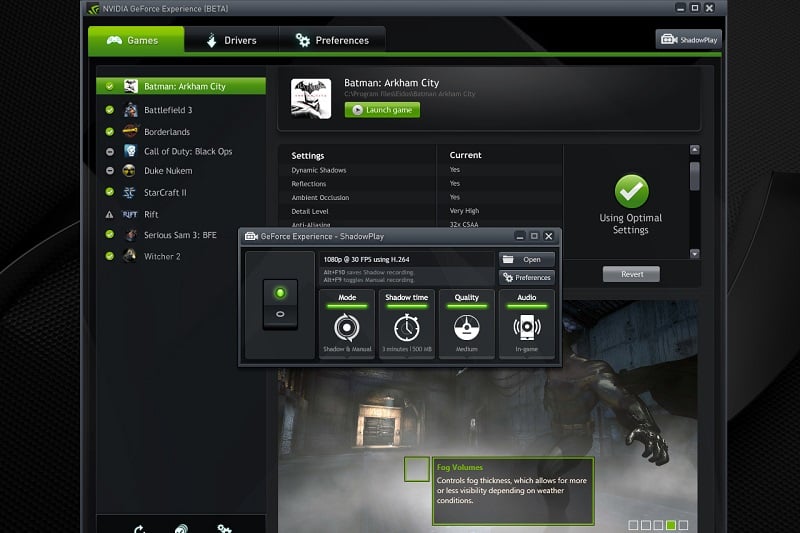Viewport: 800px width, 533px height.
Task: Choose the Borderlands game icon
Action: click(x=131, y=132)
